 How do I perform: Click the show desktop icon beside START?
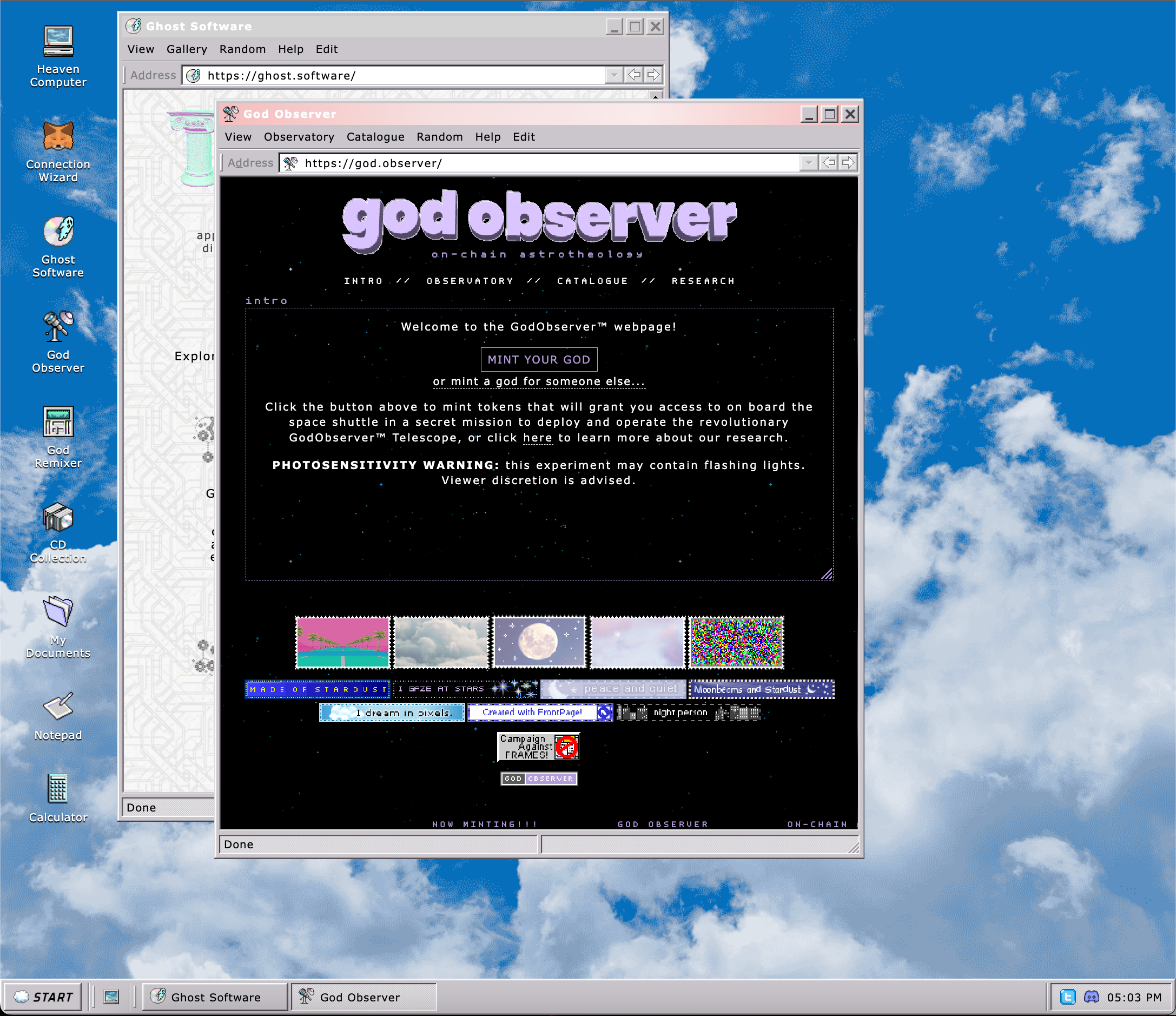point(111,997)
